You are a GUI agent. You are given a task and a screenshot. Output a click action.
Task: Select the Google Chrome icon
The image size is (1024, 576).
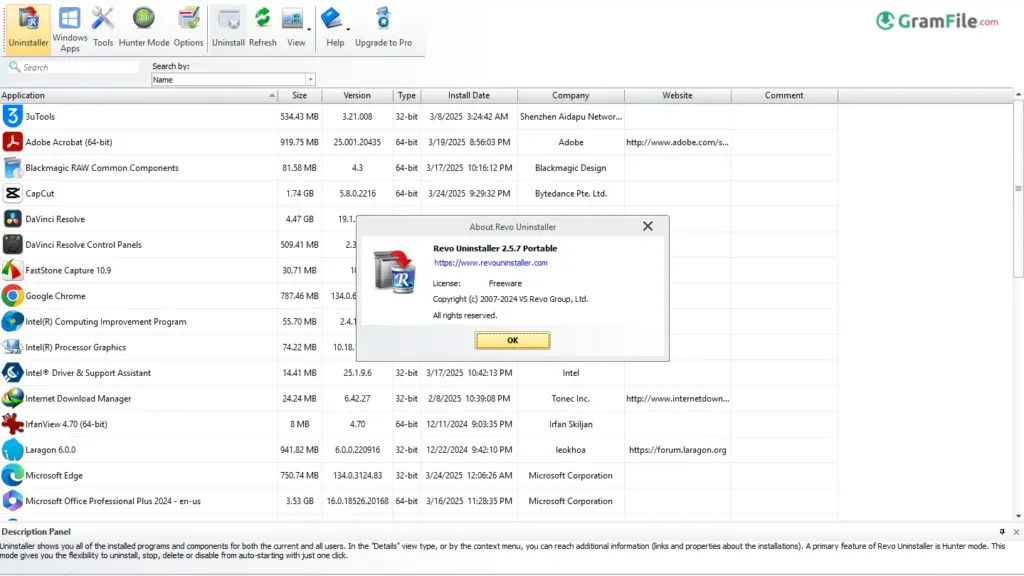(x=12, y=296)
